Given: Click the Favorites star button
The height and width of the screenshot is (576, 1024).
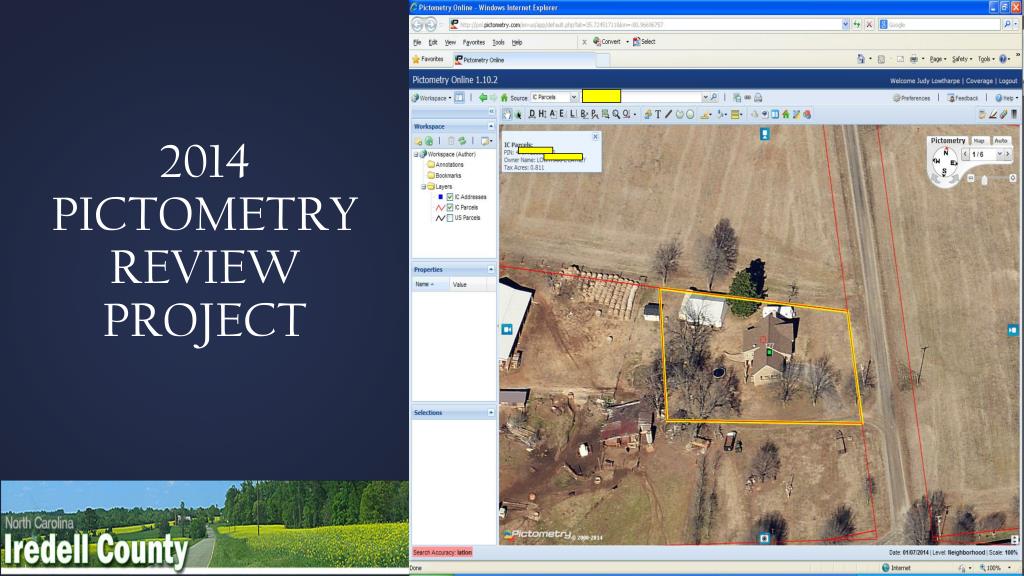Looking at the screenshot, I should pyautogui.click(x=428, y=59).
